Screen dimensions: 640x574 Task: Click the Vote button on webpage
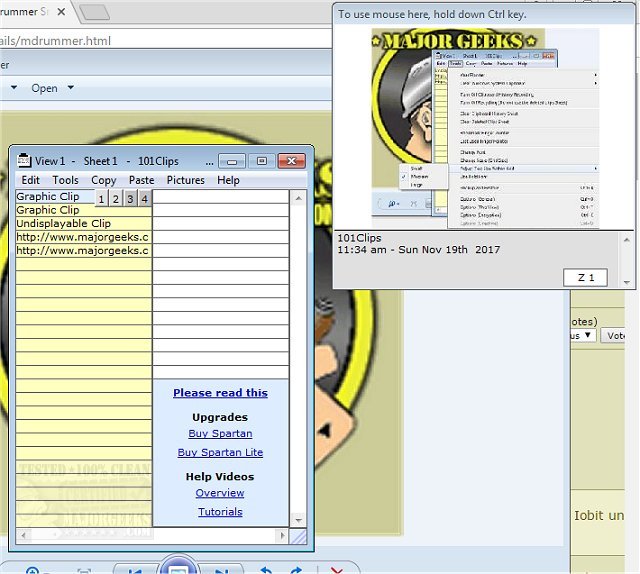tap(614, 336)
